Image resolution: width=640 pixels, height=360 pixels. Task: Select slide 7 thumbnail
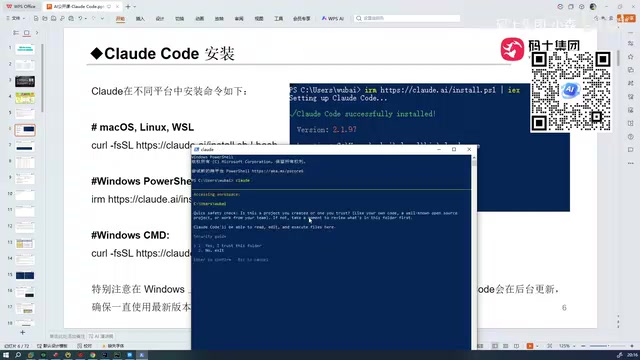(x=25, y=146)
